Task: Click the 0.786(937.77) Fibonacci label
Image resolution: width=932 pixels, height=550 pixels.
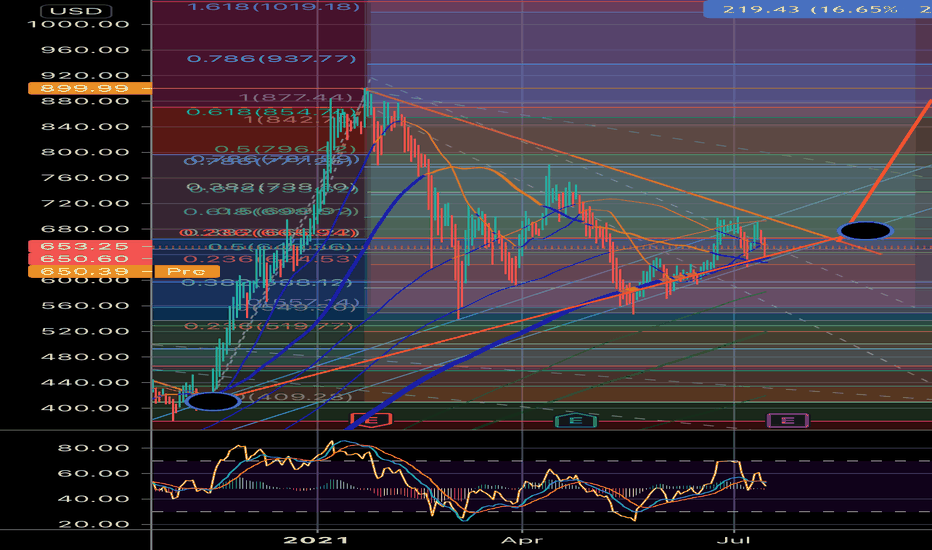Action: pyautogui.click(x=272, y=58)
